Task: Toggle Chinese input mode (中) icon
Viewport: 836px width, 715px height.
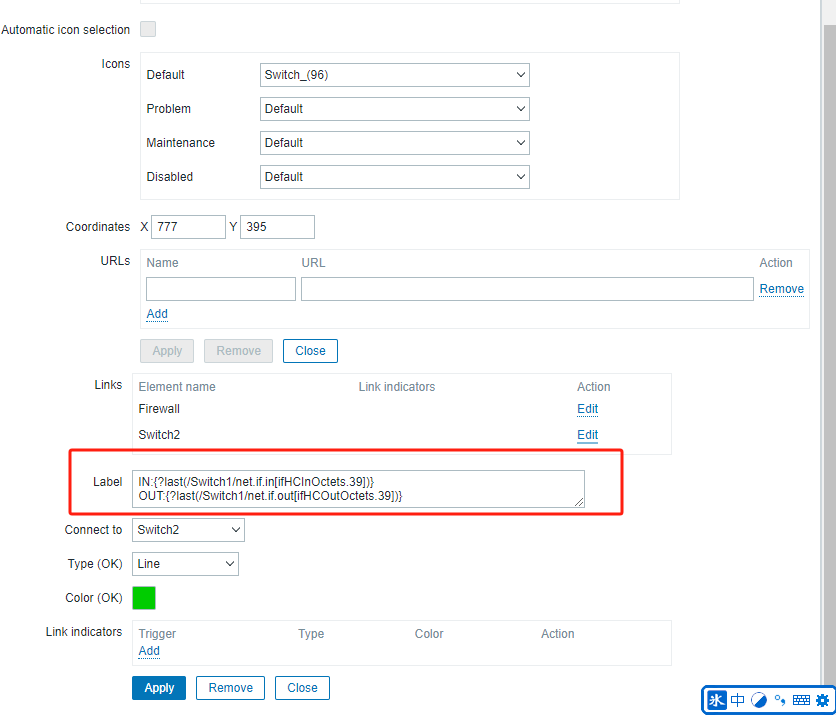Action: pyautogui.click(x=738, y=700)
